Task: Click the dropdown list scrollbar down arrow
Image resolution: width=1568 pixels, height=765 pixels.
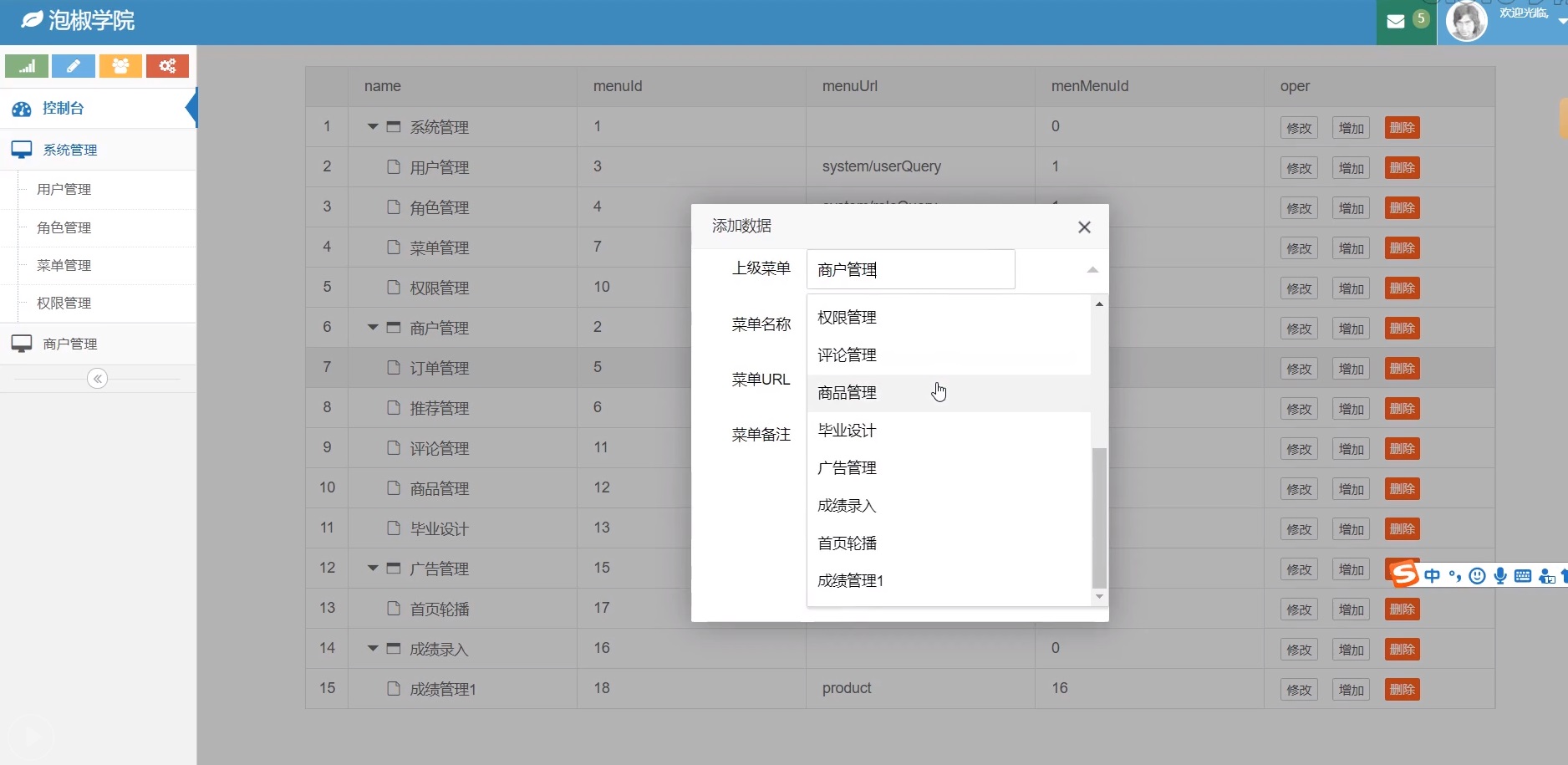Action: tap(1099, 597)
